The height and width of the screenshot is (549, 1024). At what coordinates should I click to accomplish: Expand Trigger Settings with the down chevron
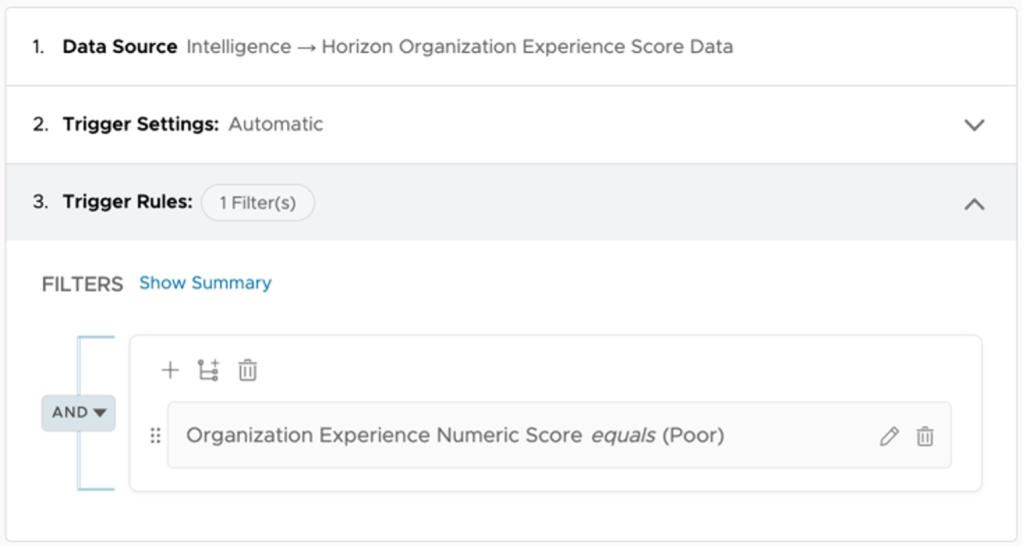973,125
